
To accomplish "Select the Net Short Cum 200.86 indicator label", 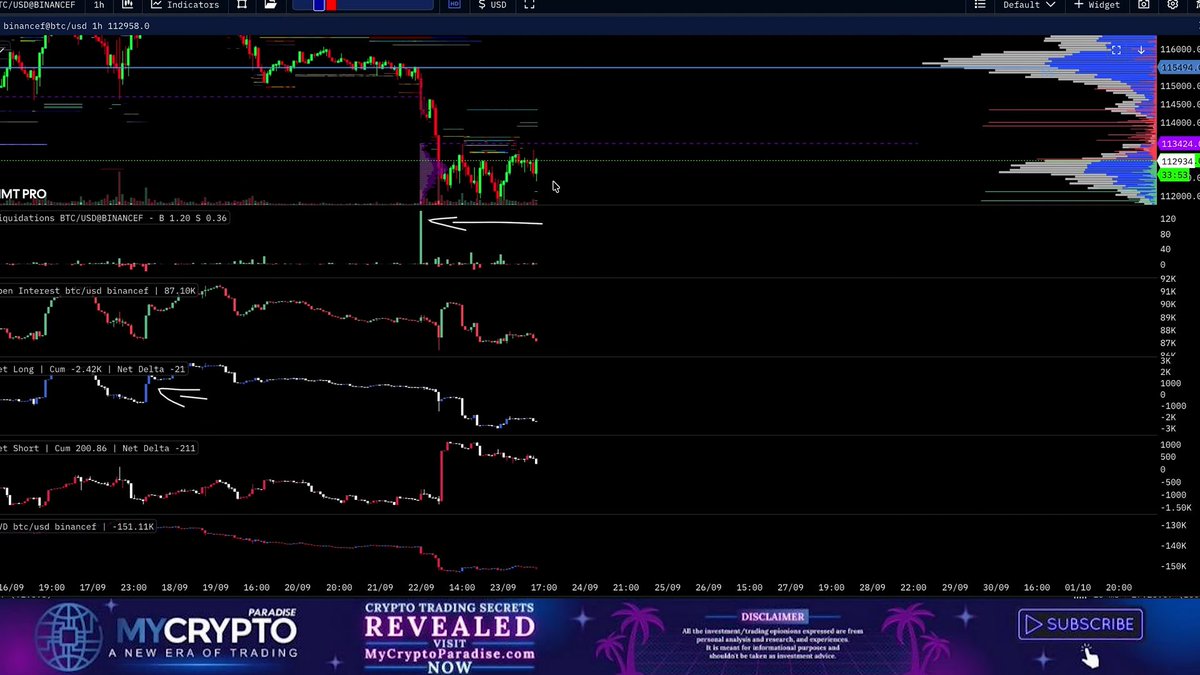I will [x=99, y=448].
